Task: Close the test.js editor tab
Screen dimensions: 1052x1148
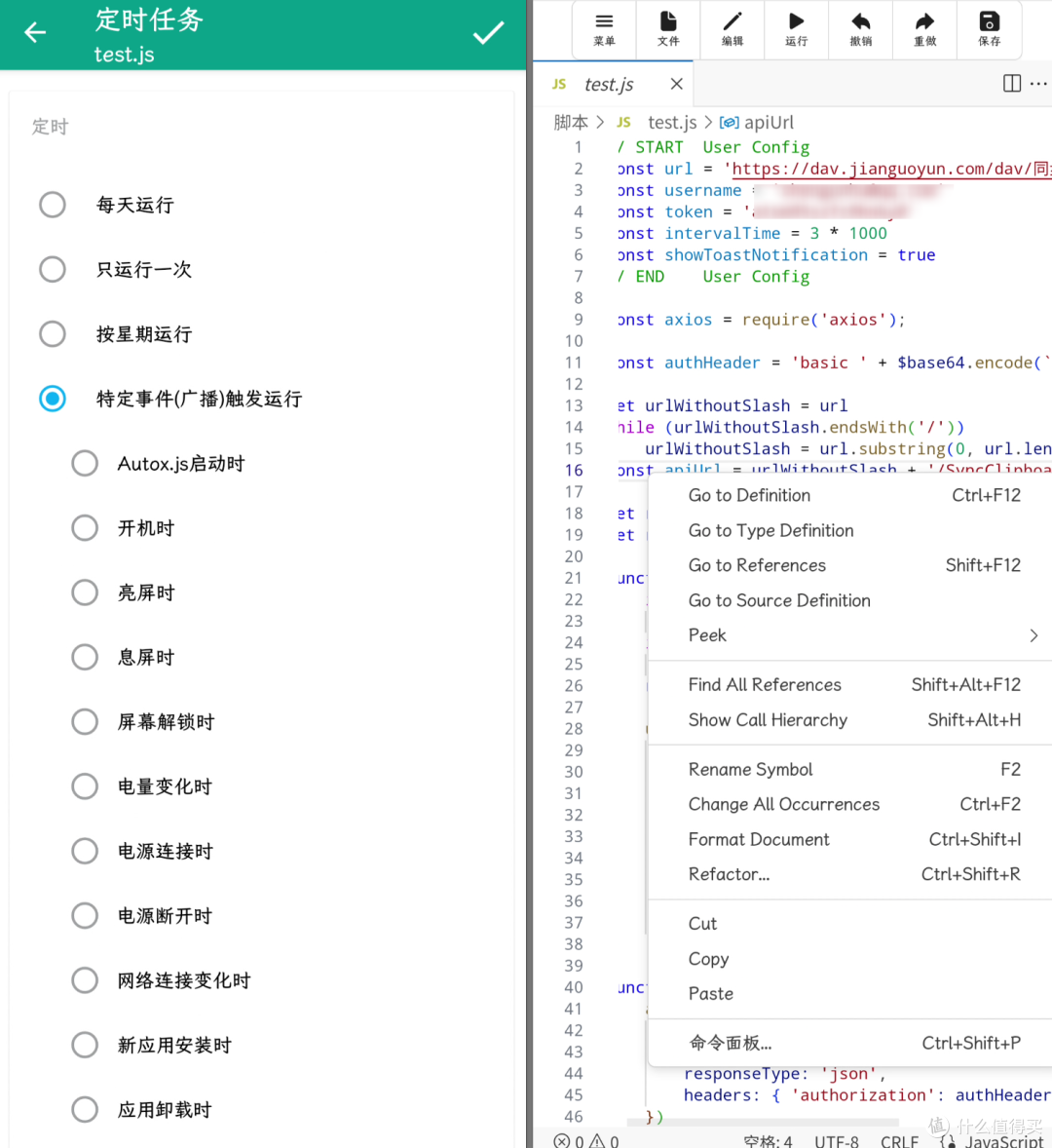Action: pyautogui.click(x=677, y=84)
